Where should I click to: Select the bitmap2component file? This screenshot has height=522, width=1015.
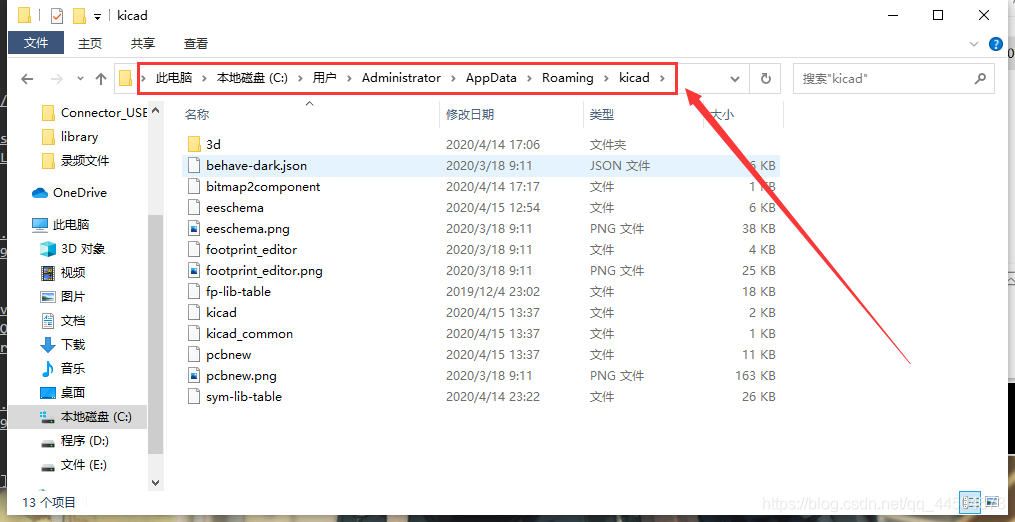[263, 187]
